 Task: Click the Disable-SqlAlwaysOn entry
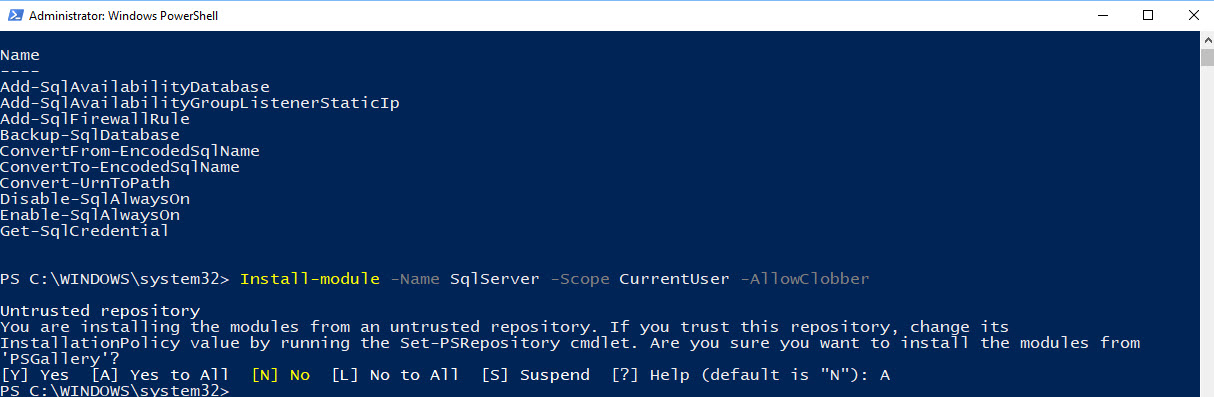pos(95,199)
